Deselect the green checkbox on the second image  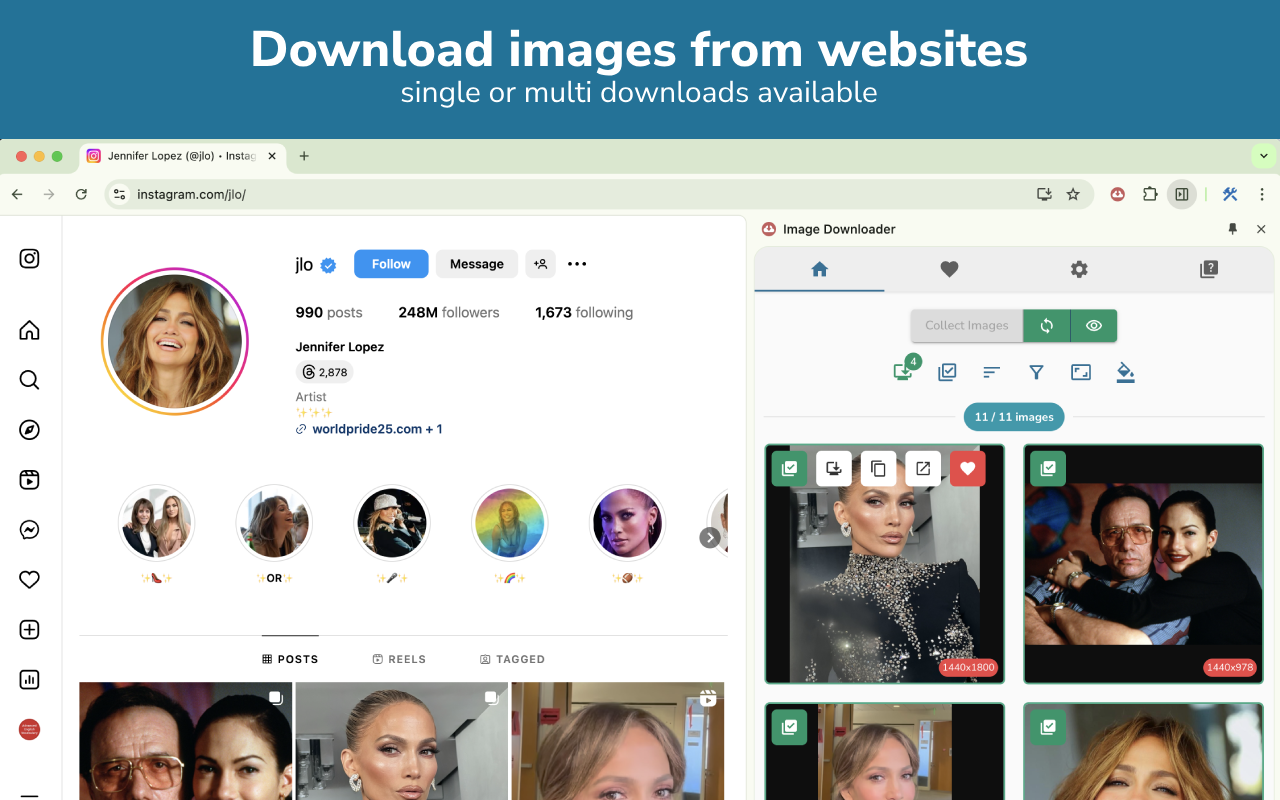[x=1047, y=467]
